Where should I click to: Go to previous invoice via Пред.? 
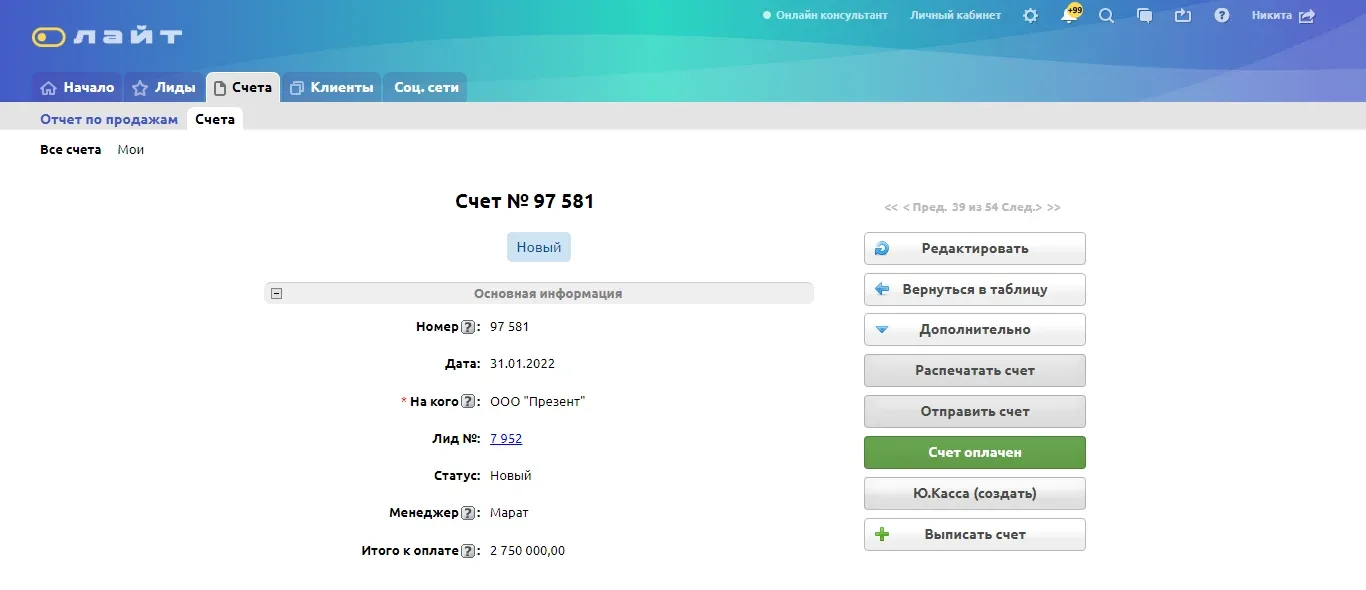pos(925,208)
